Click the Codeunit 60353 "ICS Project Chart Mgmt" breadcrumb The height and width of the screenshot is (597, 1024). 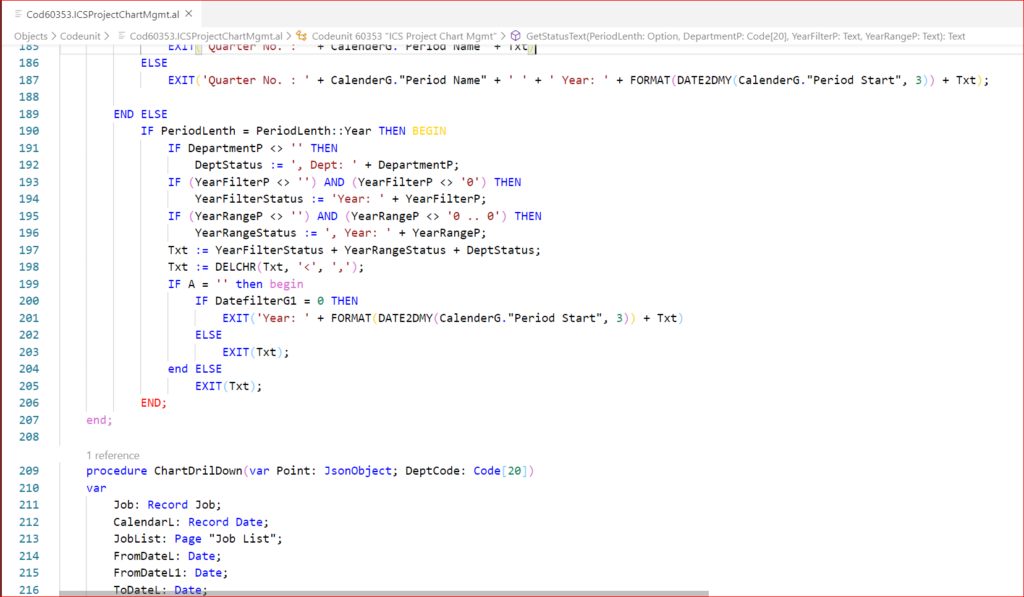(x=404, y=36)
